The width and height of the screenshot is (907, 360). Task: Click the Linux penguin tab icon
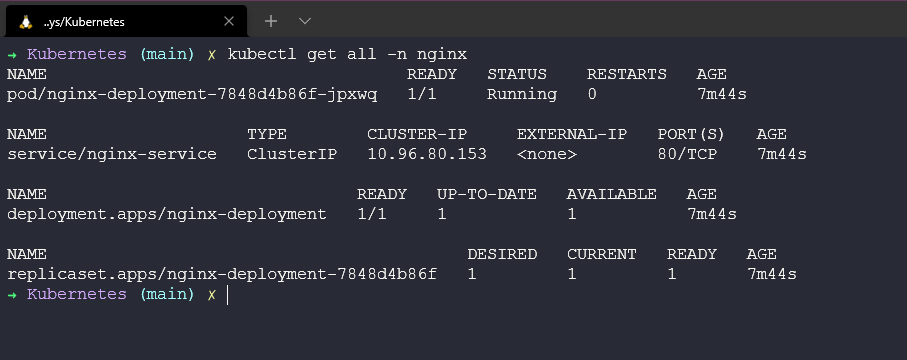tap(25, 22)
